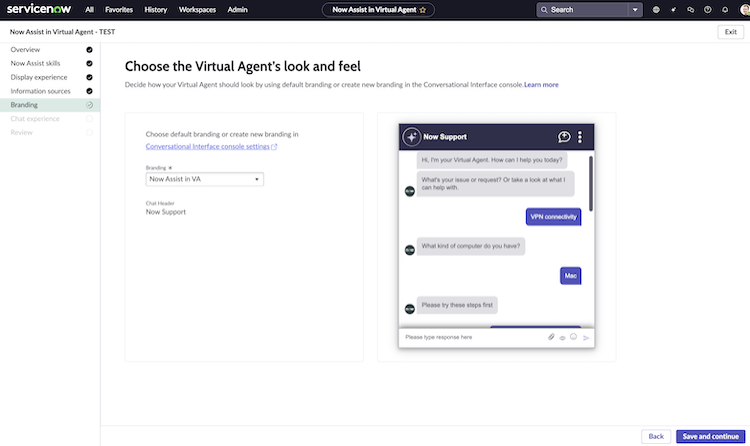
Task: Click the 'Please try these steps first' message
Action: 457,305
